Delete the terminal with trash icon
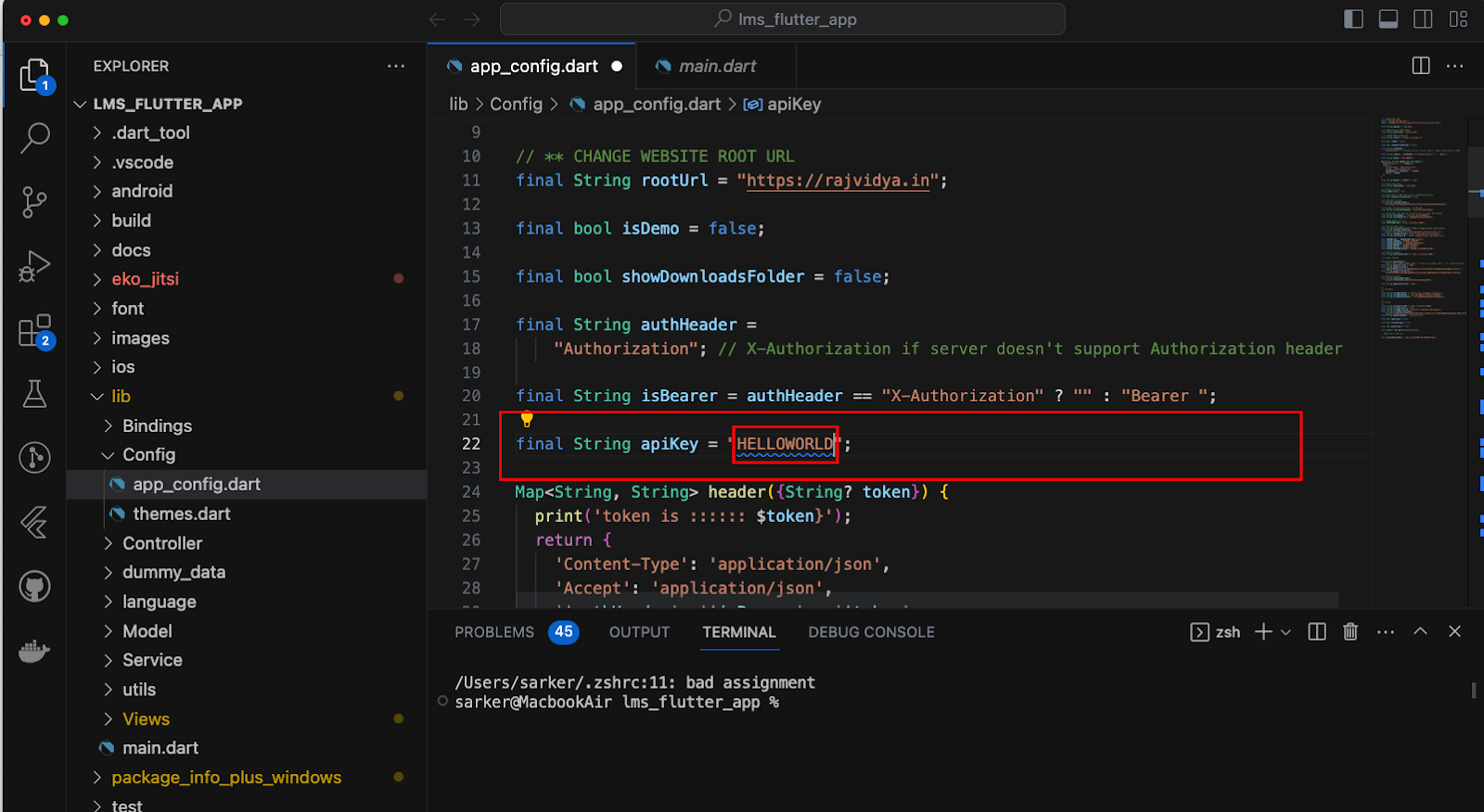 pos(1350,632)
